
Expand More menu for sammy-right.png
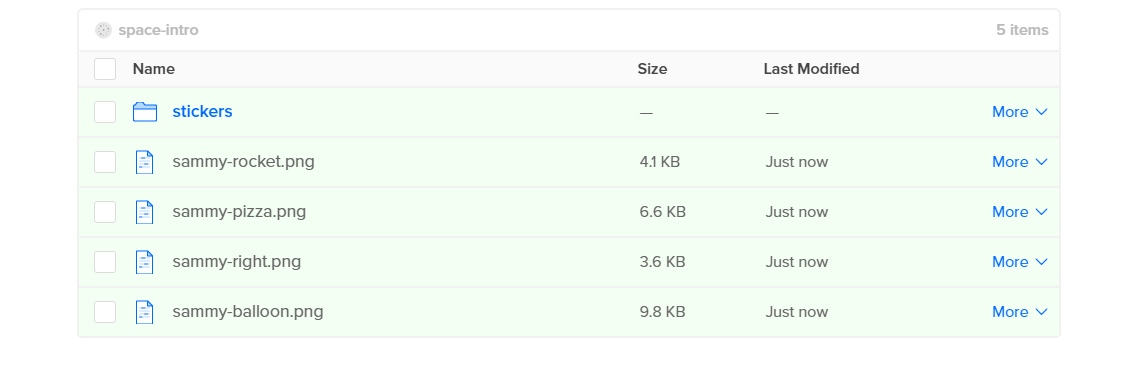1020,262
